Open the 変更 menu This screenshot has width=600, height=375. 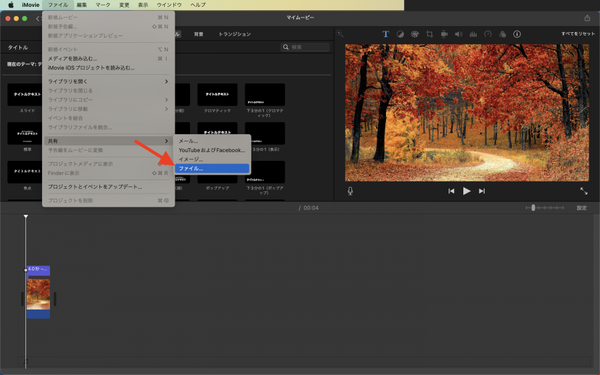click(x=124, y=5)
